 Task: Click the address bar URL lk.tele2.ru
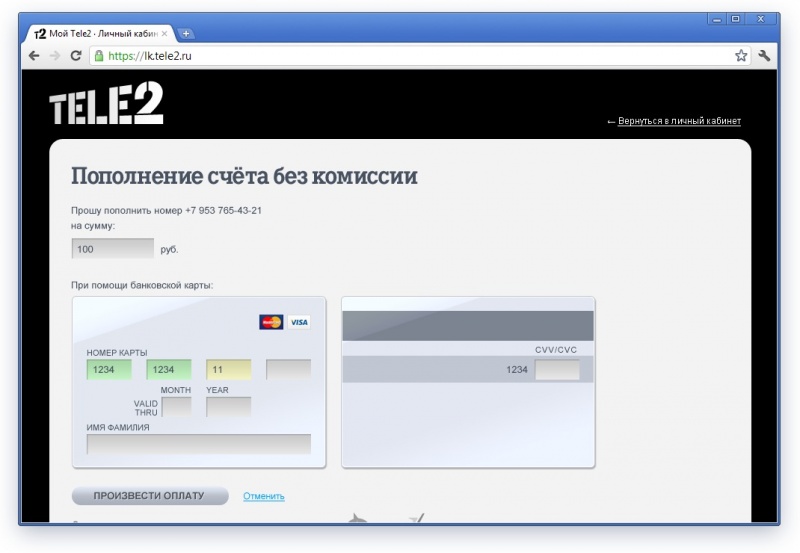[149, 56]
